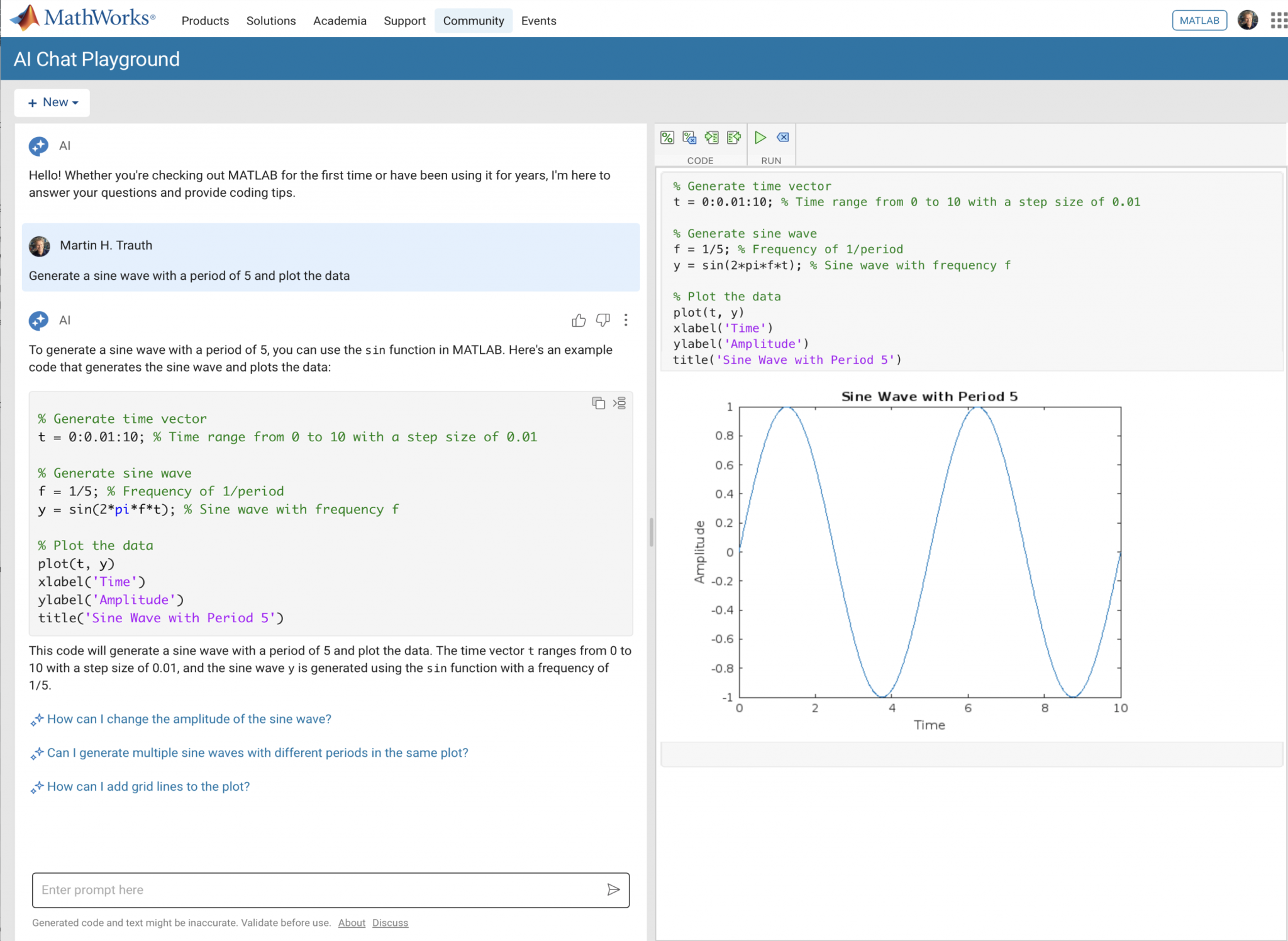This screenshot has width=1288, height=941.
Task: Copy the code block in chat
Action: pos(598,403)
